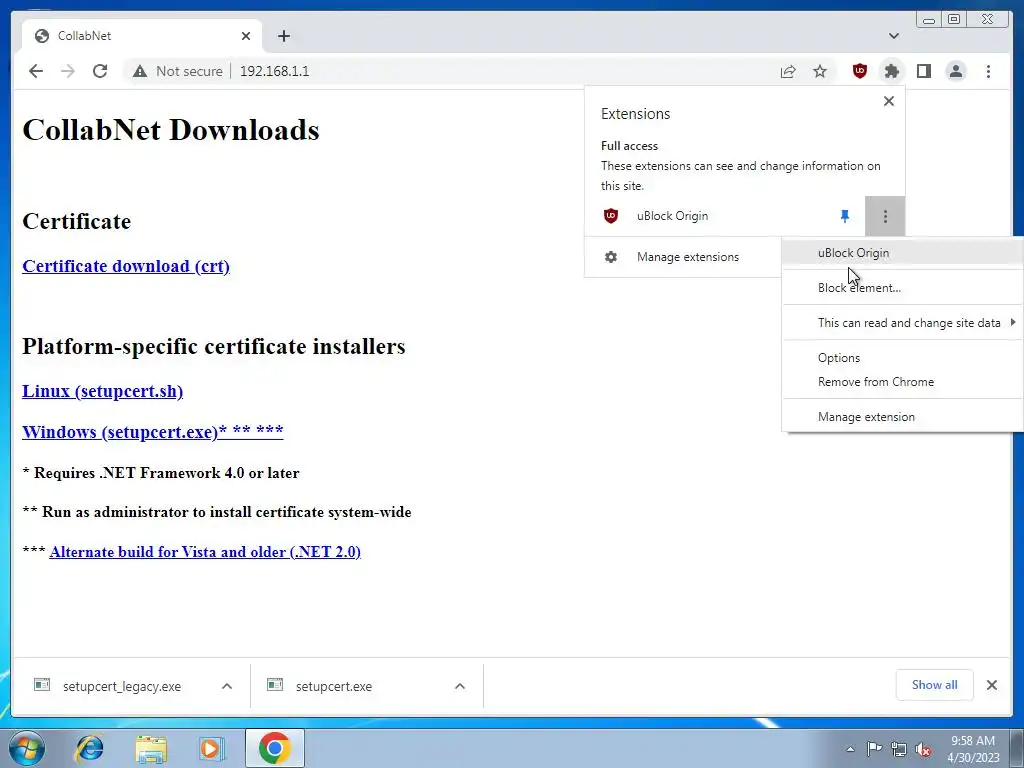Screen dimensions: 1024x768
Task: Open the setupcert_legacy.exe download
Action: click(121, 686)
